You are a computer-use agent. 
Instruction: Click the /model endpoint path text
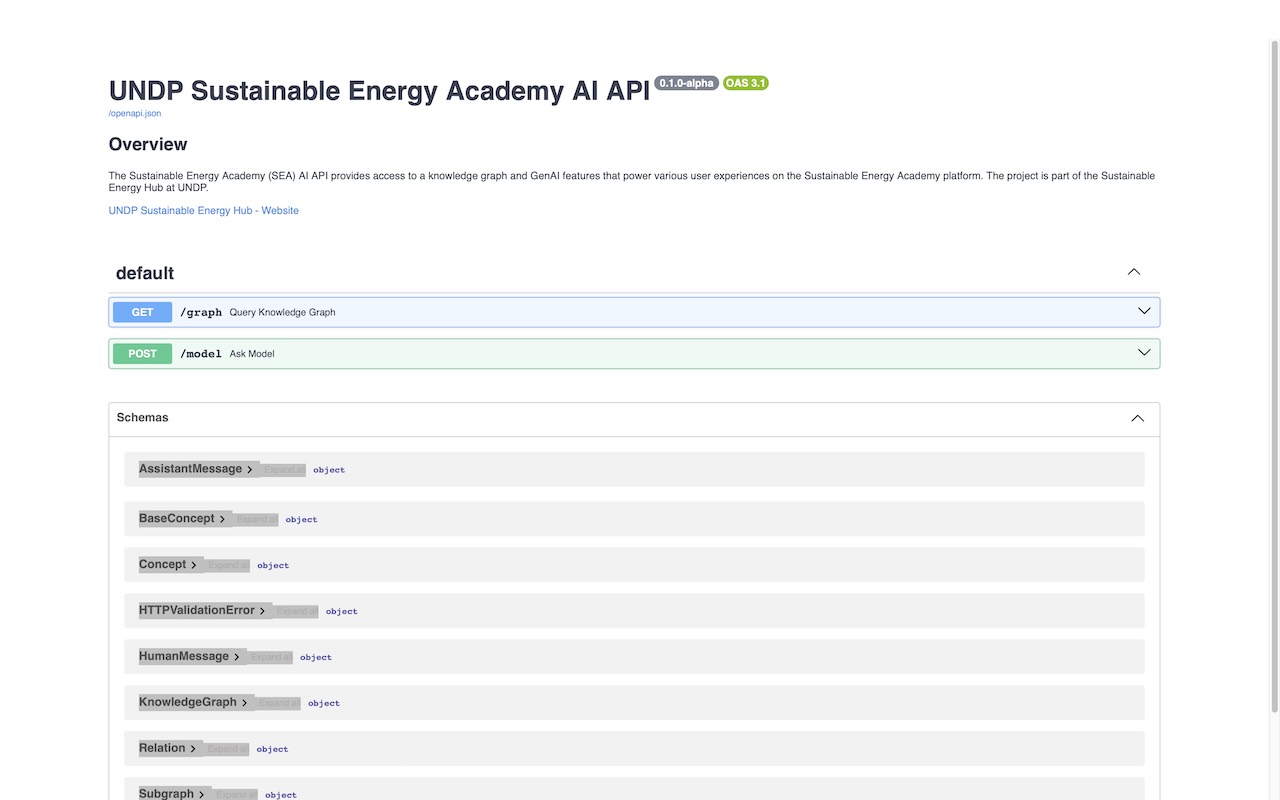201,353
